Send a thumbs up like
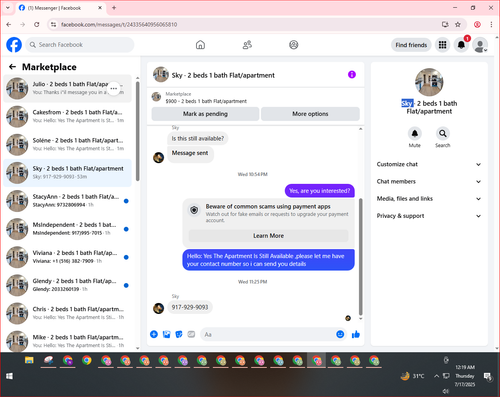This screenshot has width=500, height=397. (356, 334)
